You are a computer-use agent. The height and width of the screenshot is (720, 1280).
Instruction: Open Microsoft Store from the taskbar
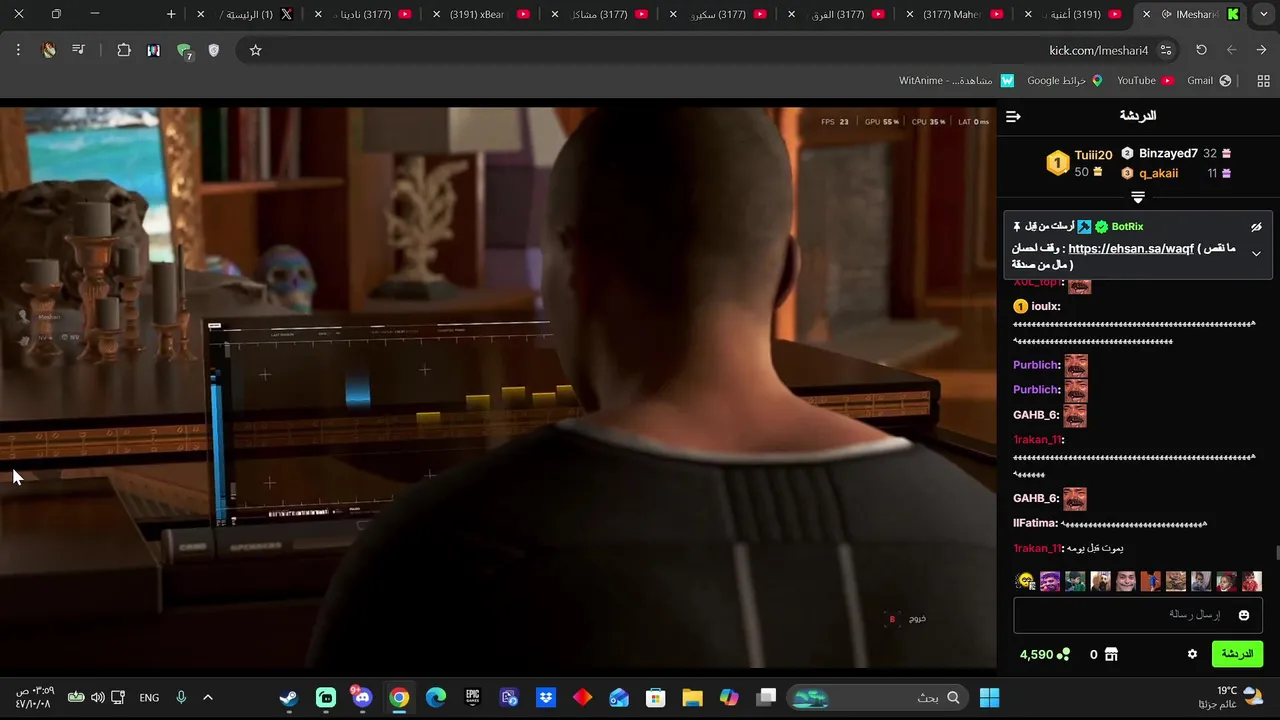656,697
